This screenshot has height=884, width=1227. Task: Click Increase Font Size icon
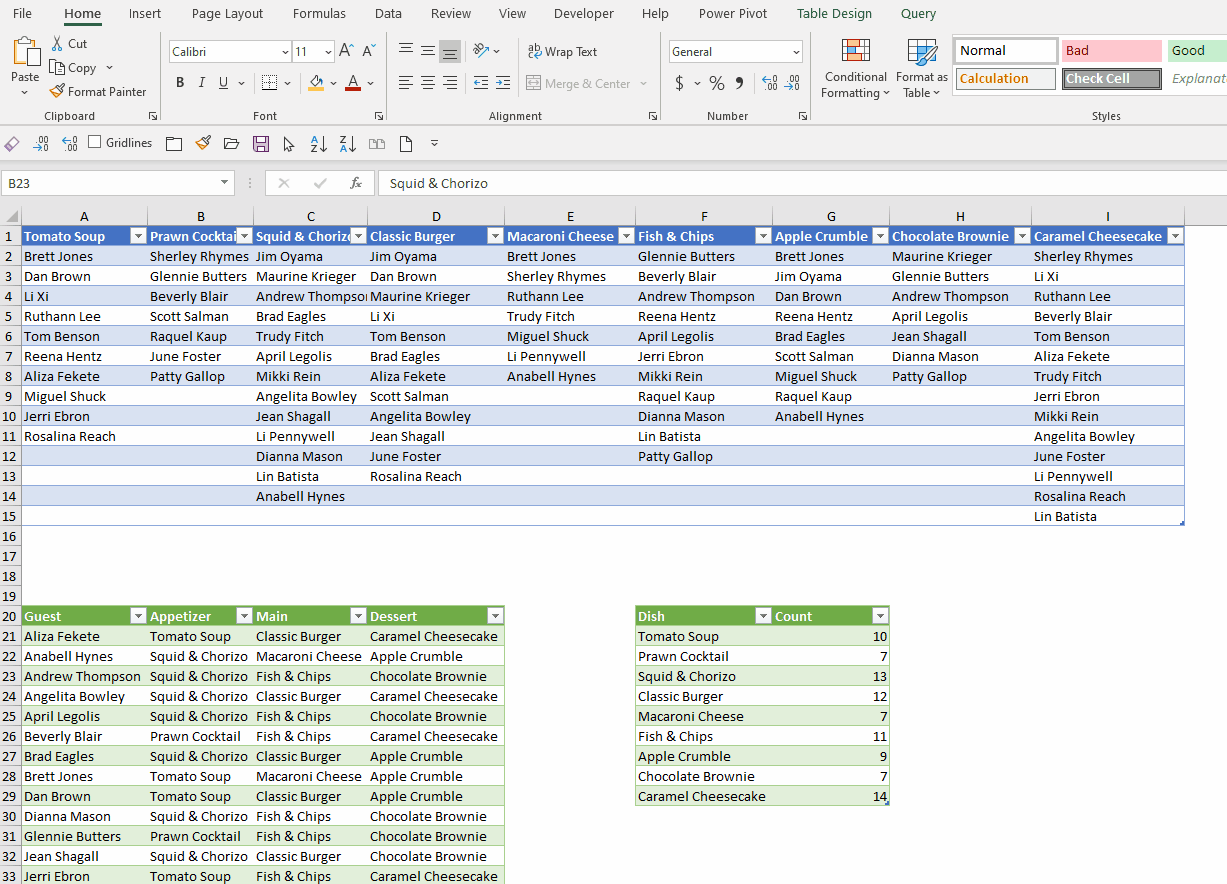click(346, 51)
